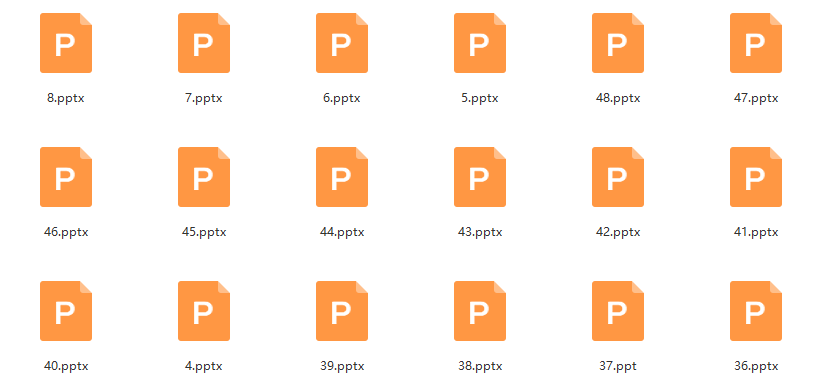Screen dimensions: 820x390
Task: Select the 47.pptx file icon
Action: [x=756, y=43]
